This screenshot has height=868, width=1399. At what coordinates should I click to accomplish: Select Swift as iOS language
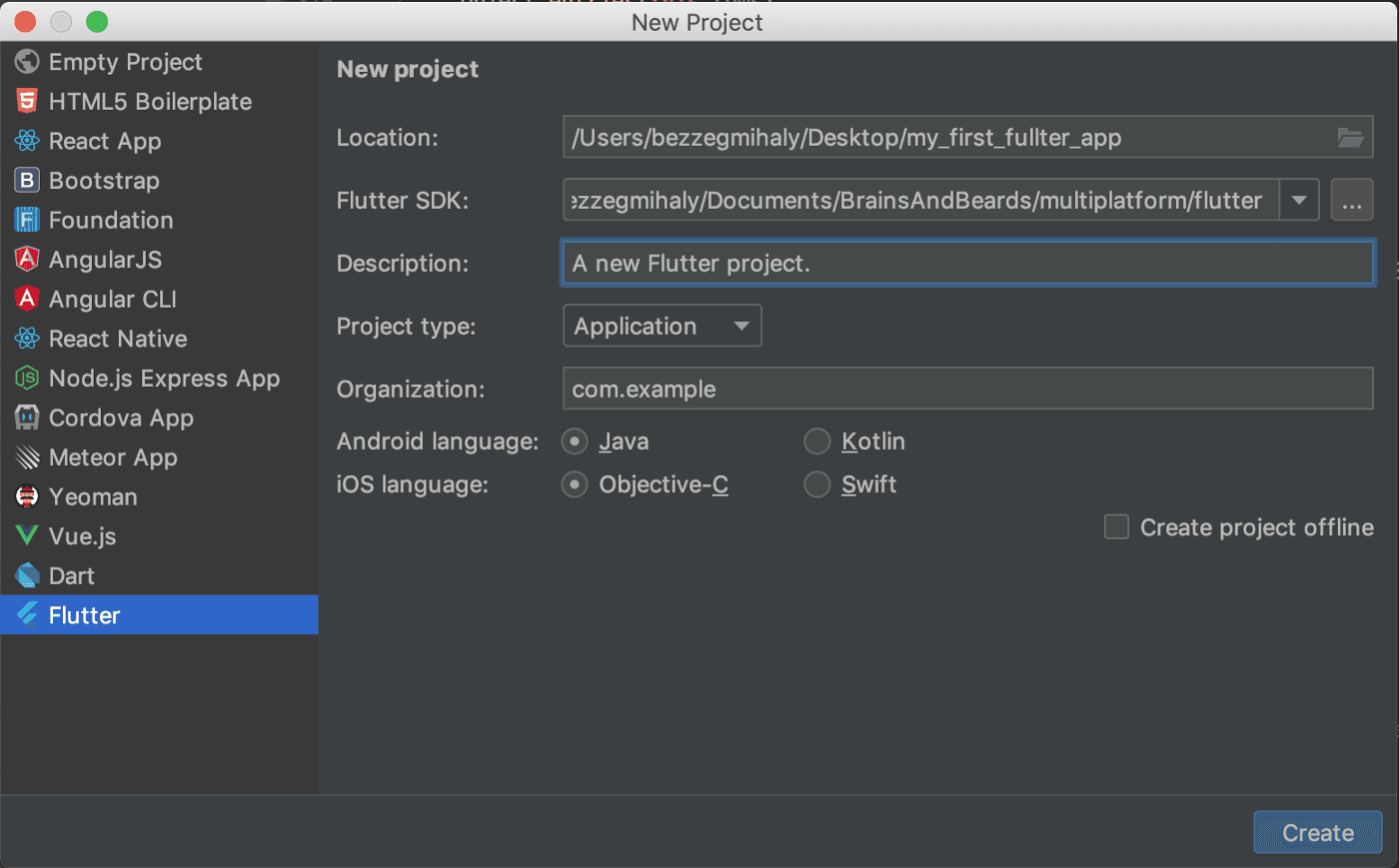pyautogui.click(x=817, y=484)
